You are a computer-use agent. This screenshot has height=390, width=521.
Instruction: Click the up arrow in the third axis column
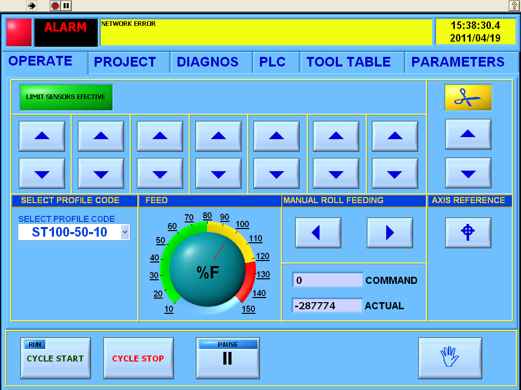pyautogui.click(x=160, y=136)
